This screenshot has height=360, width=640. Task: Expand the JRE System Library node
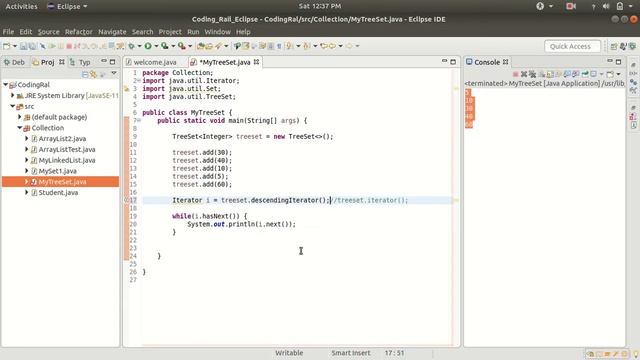[x=12, y=95]
